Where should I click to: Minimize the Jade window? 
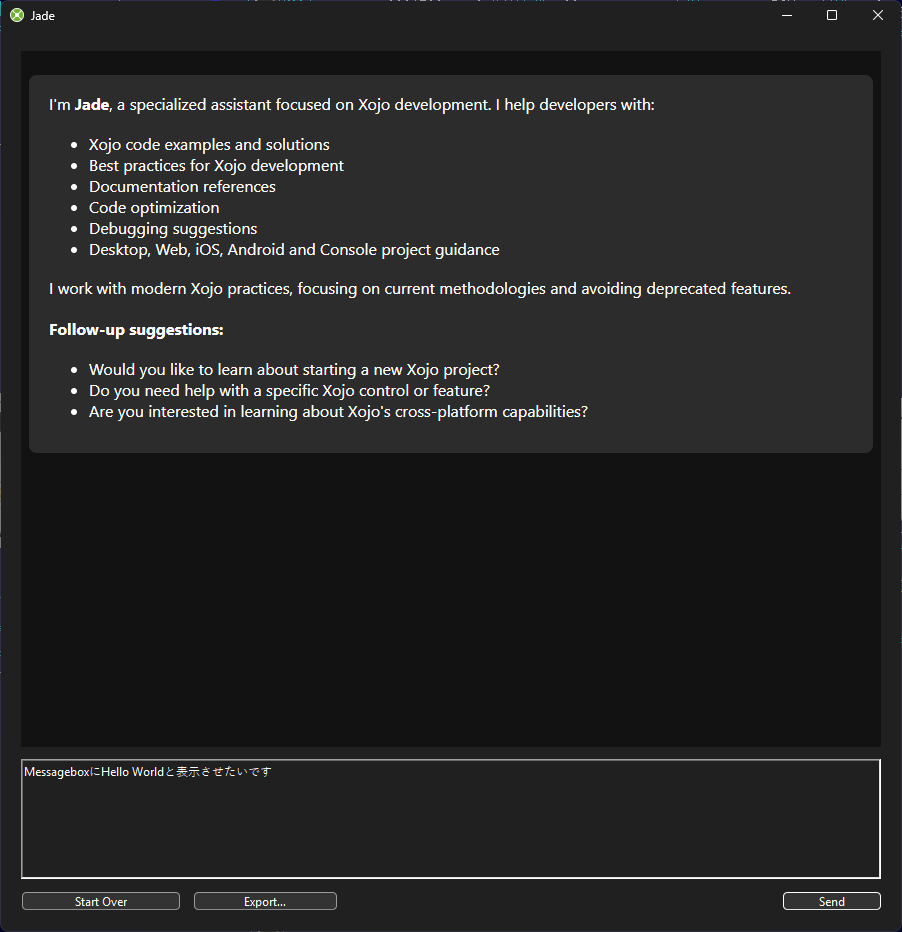(787, 15)
